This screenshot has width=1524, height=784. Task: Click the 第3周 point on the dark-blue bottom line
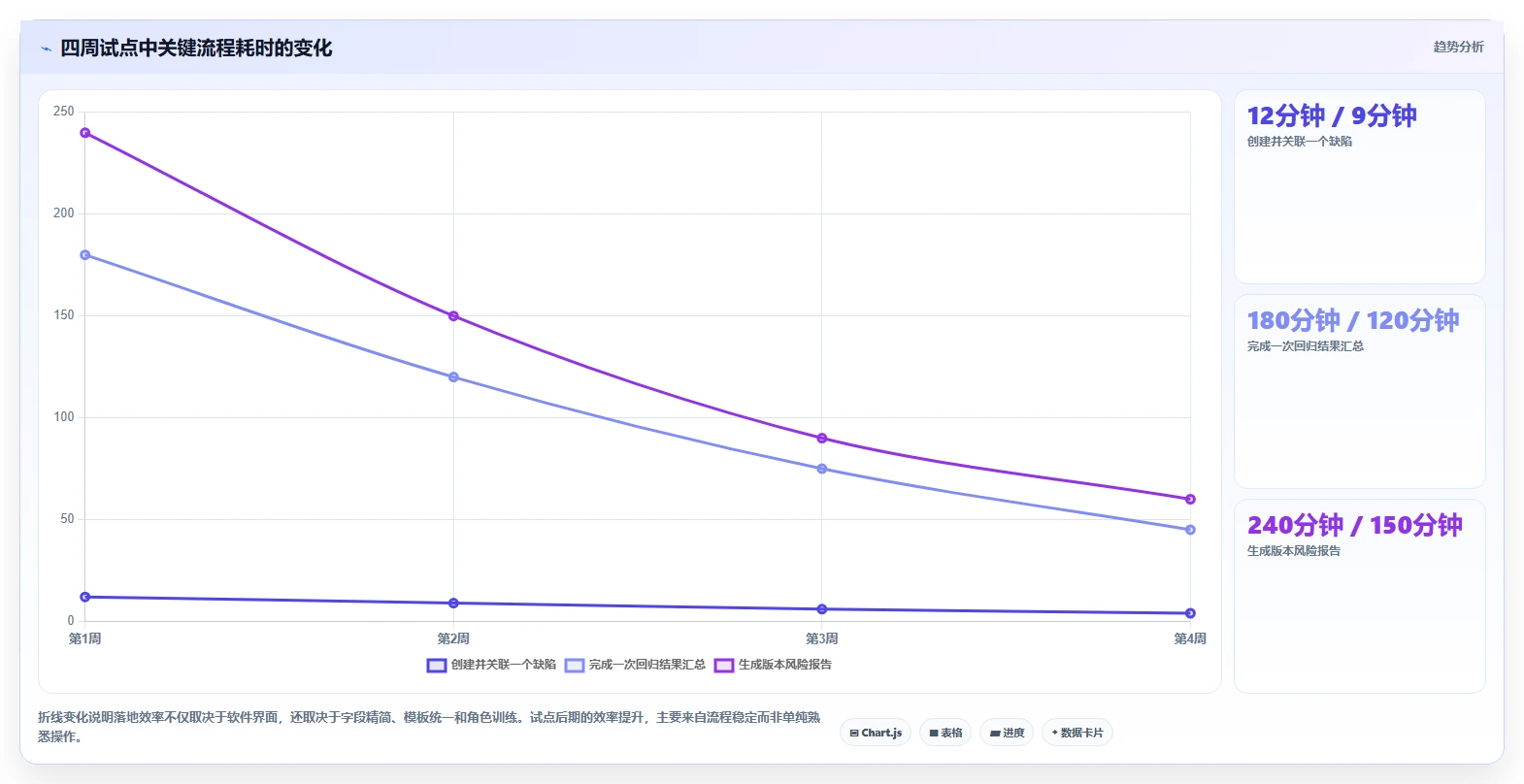[x=822, y=609]
